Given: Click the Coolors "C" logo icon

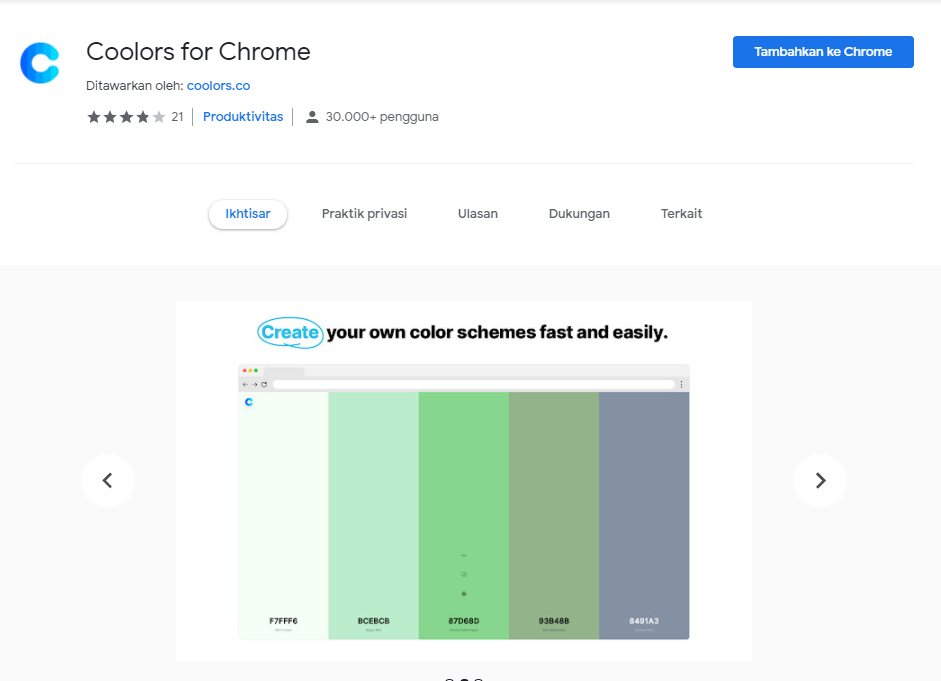Looking at the screenshot, I should pos(39,62).
